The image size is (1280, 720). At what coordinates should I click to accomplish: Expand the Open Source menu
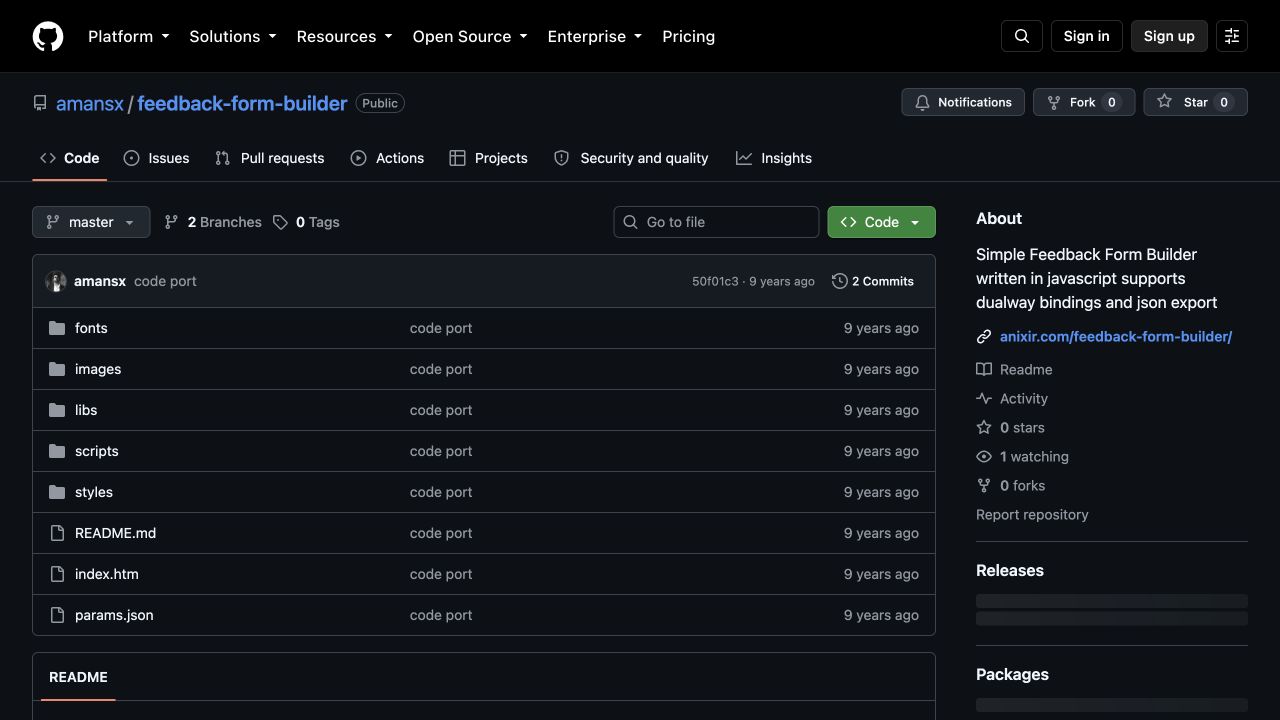[x=470, y=36]
